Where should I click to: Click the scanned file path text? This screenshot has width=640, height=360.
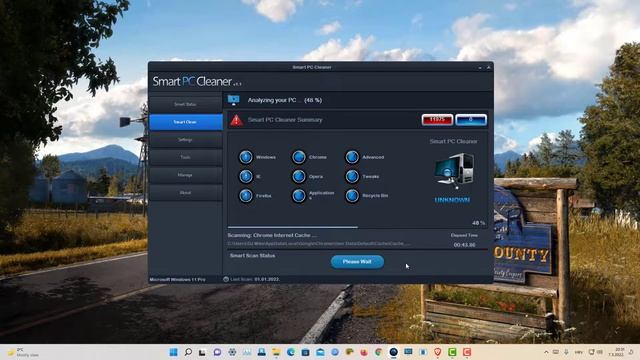pos(319,244)
